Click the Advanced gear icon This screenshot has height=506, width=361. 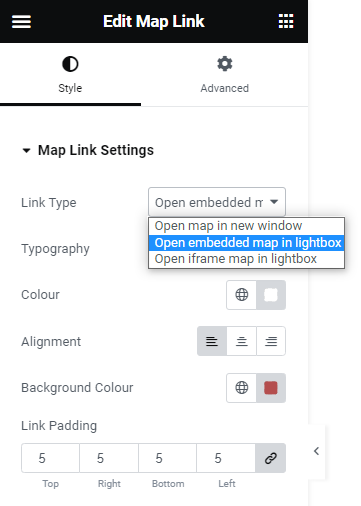[x=225, y=64]
